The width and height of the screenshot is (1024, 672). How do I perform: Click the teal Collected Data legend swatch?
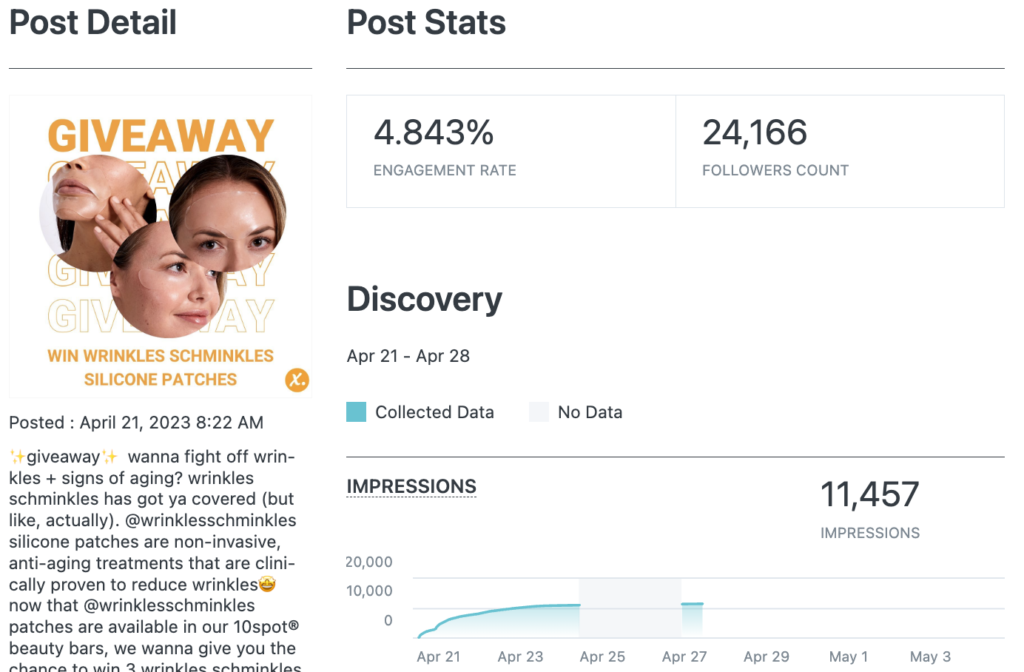tap(356, 412)
